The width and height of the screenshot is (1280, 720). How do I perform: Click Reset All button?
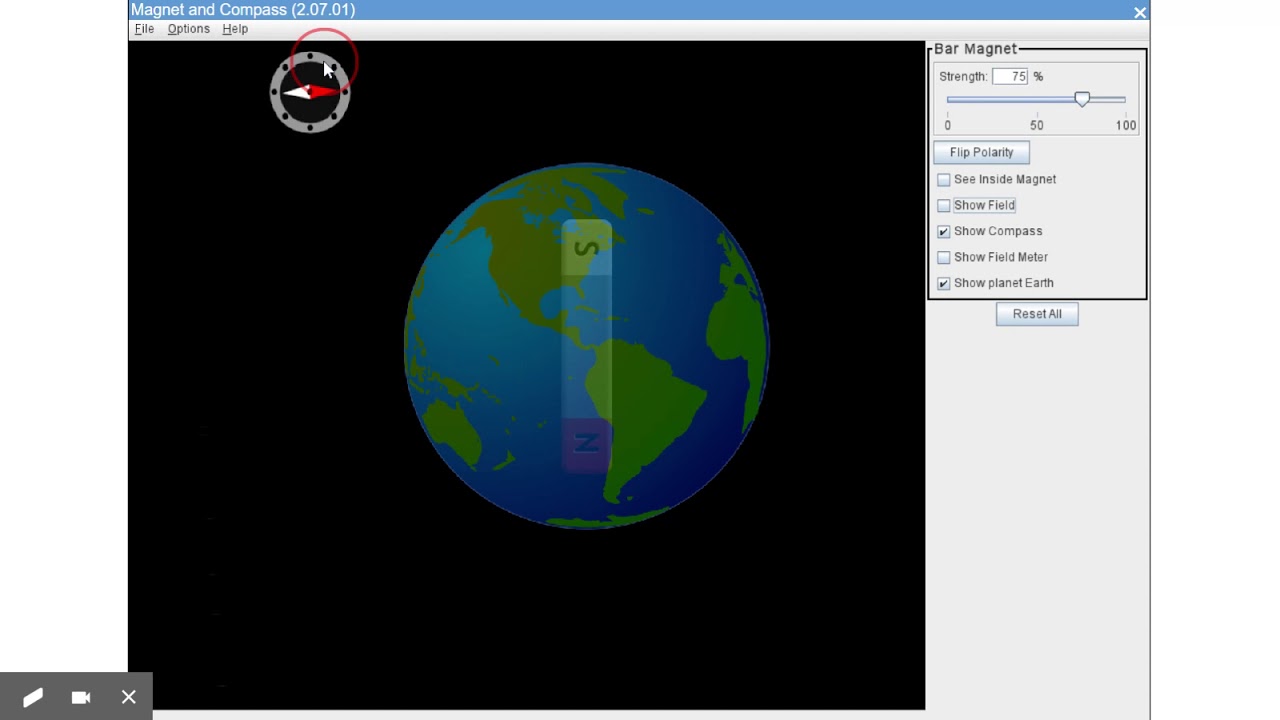[1037, 314]
